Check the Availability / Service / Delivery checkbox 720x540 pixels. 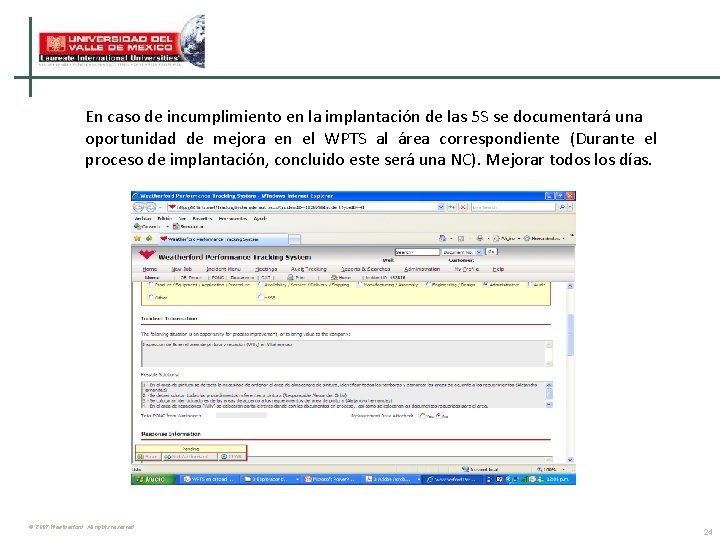[260, 284]
